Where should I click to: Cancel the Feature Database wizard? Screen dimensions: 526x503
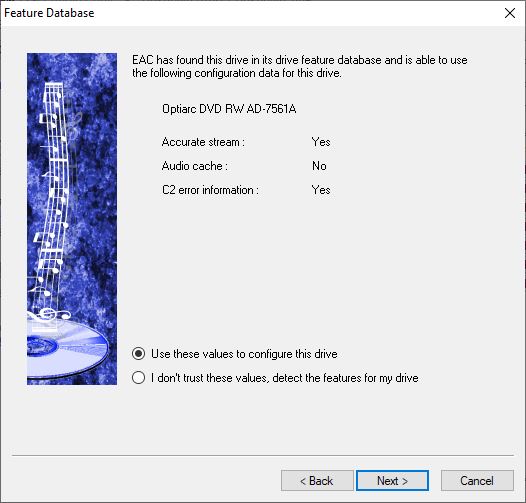click(x=477, y=481)
